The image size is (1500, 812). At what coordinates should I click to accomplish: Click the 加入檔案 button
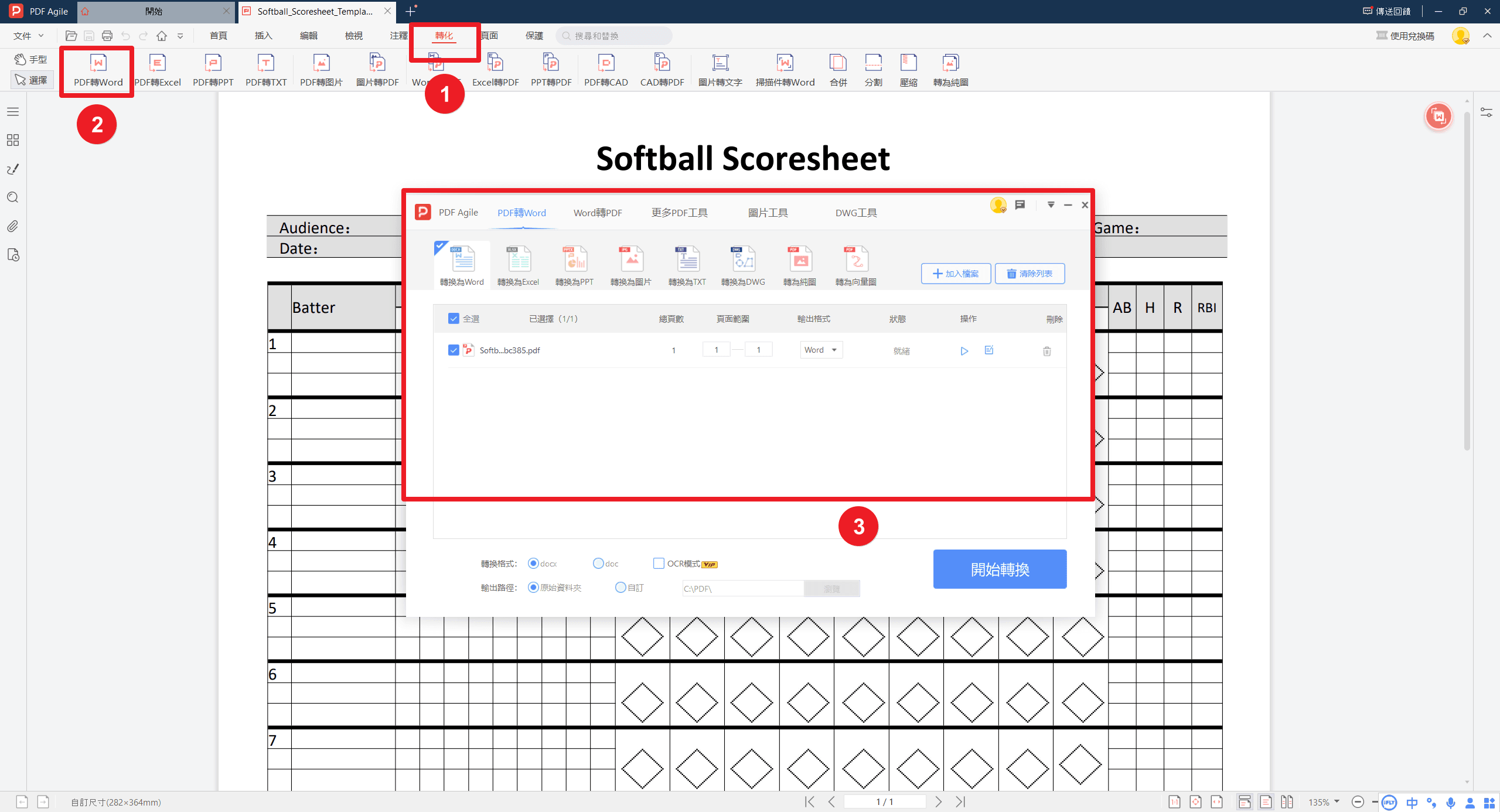956,274
